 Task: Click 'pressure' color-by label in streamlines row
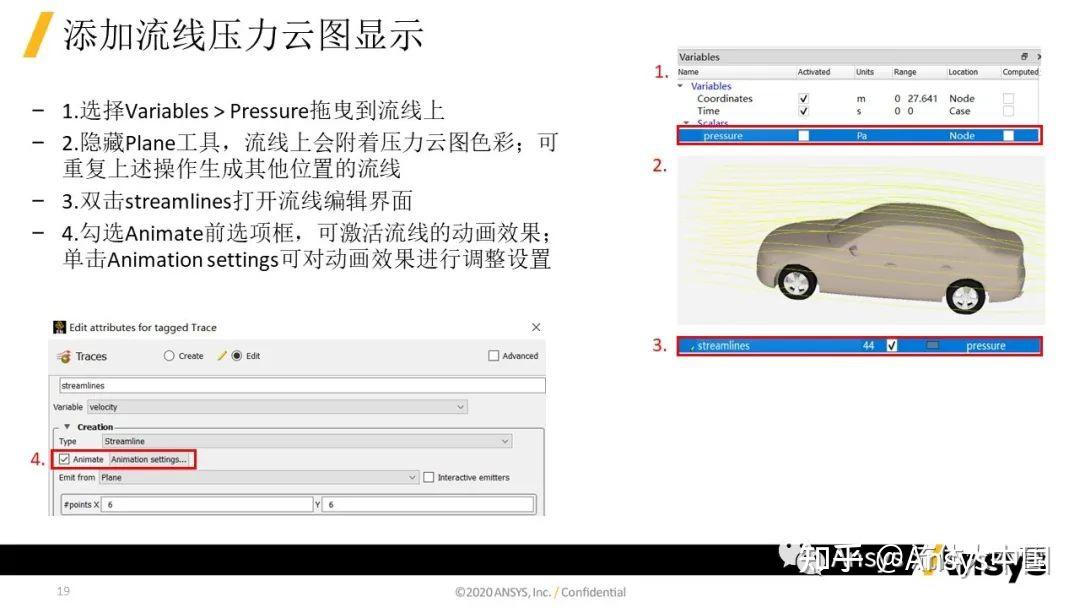[986, 346]
